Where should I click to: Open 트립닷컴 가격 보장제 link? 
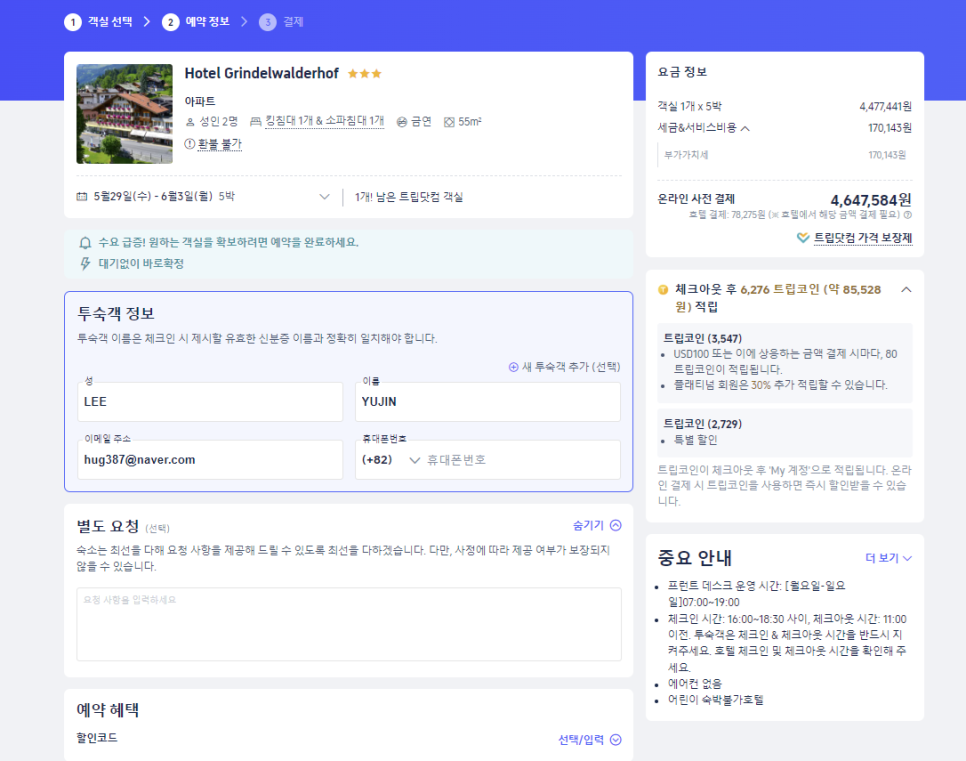coord(862,238)
